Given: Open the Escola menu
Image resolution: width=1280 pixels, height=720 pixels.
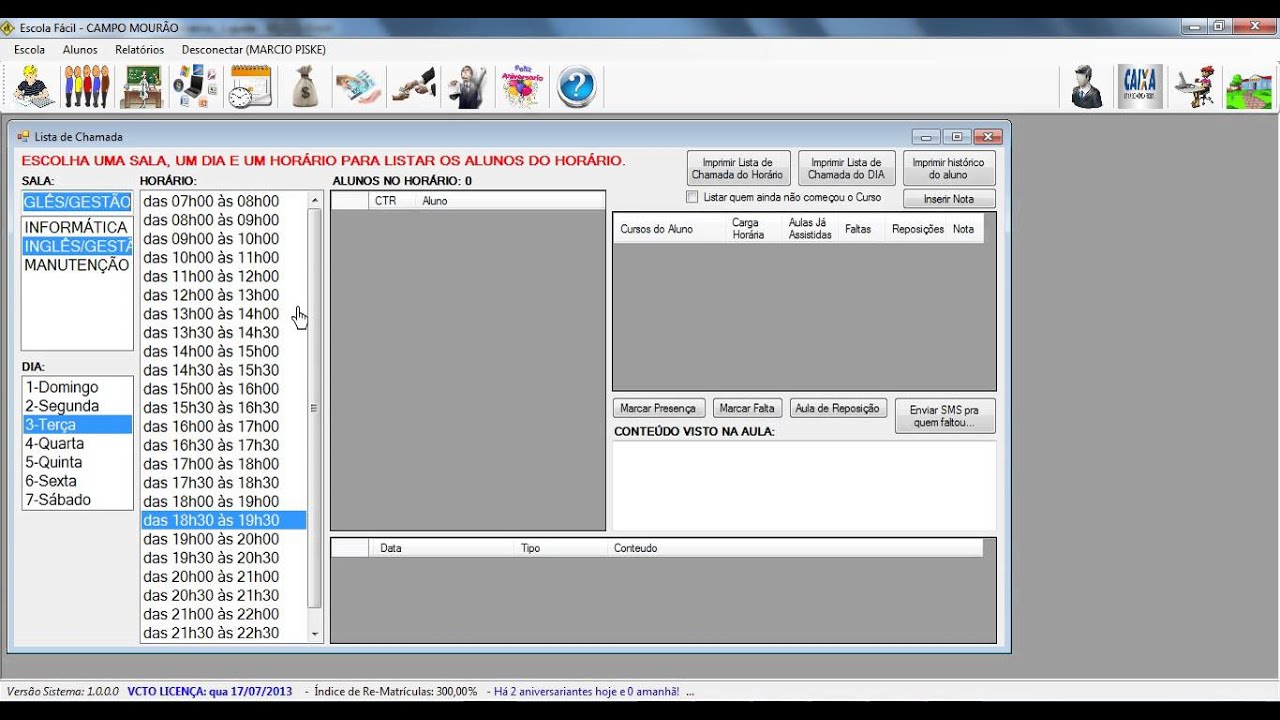Looking at the screenshot, I should 30,49.
